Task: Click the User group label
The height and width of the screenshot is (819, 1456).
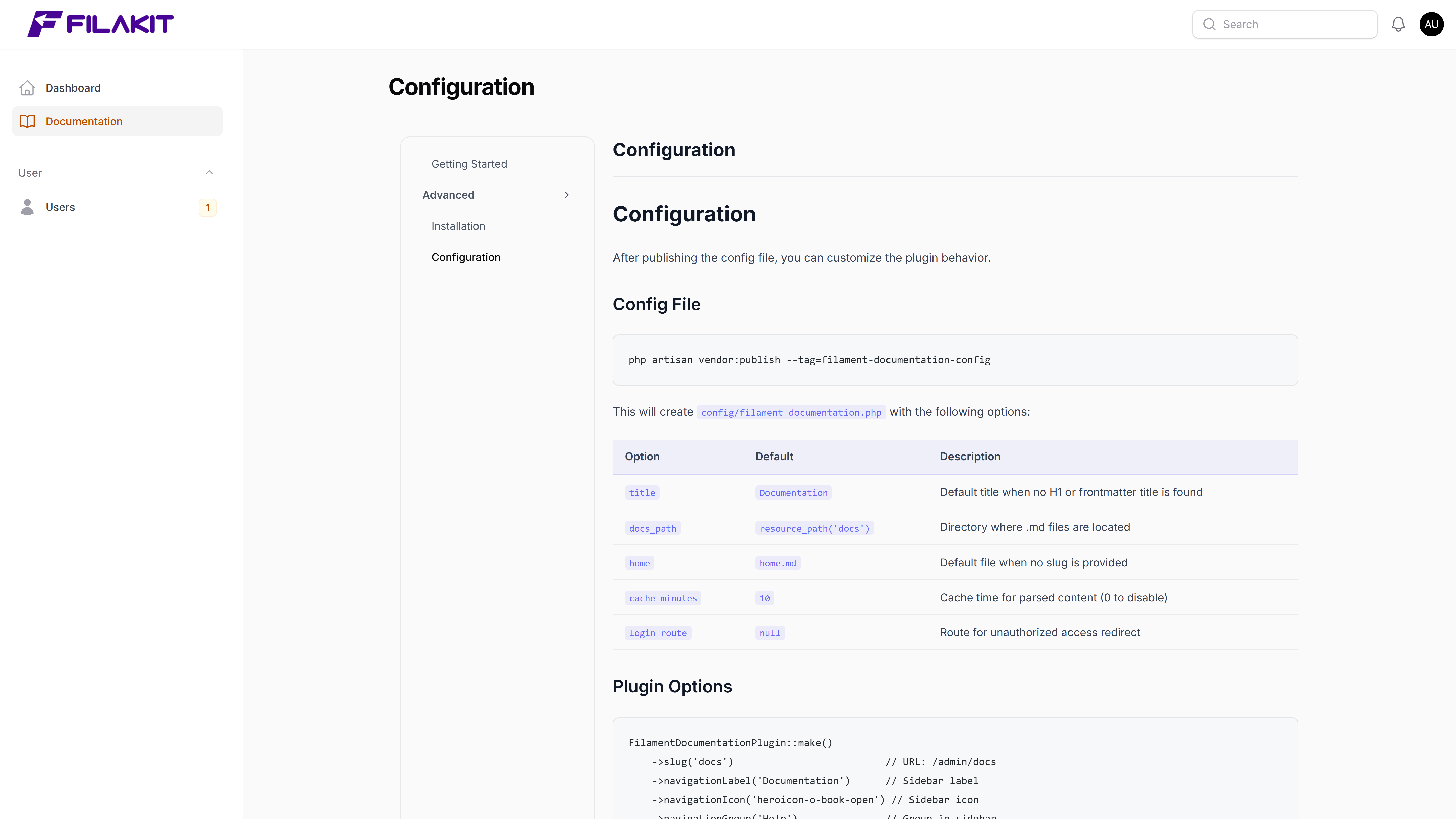Action: pyautogui.click(x=30, y=173)
